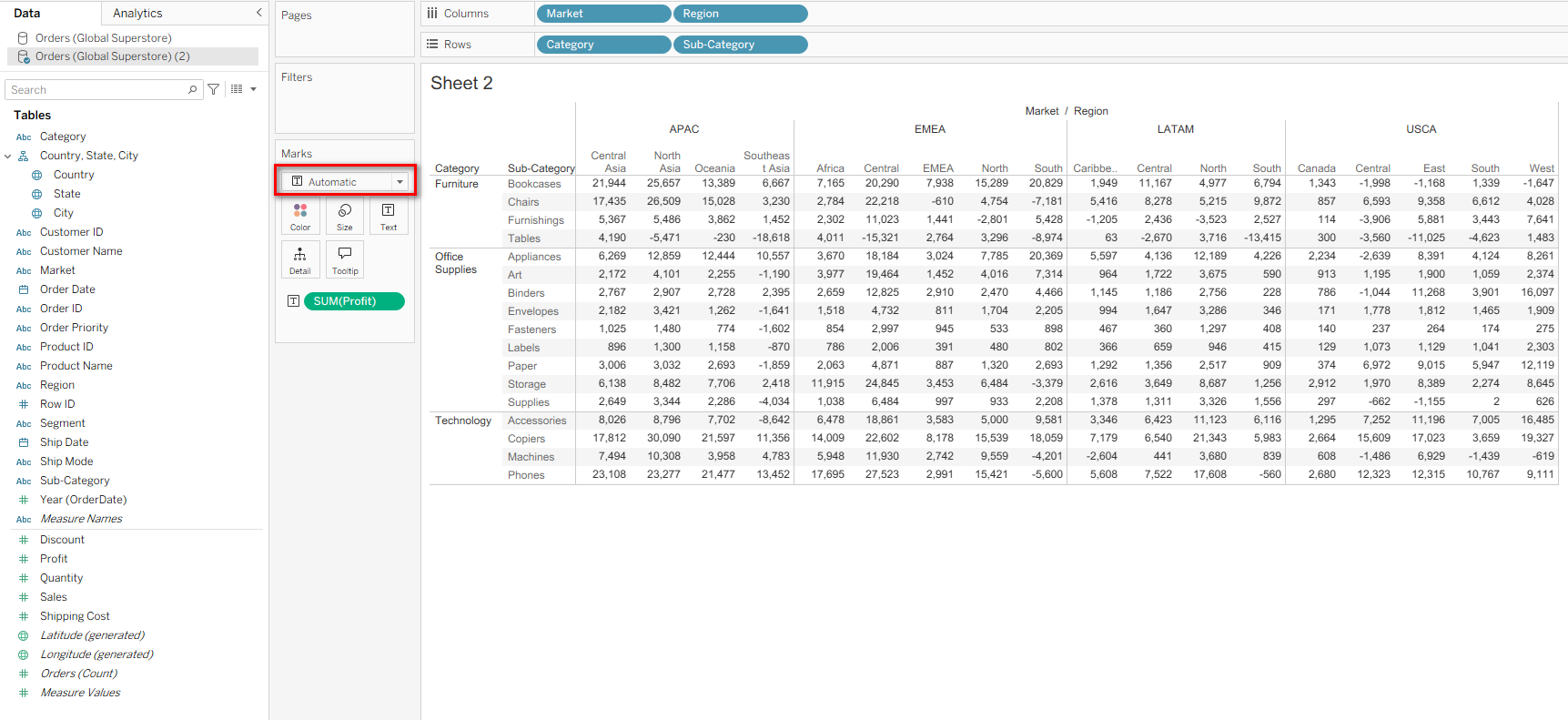This screenshot has width=1568, height=720.
Task: Switch to the Analytics tab
Action: coord(137,13)
